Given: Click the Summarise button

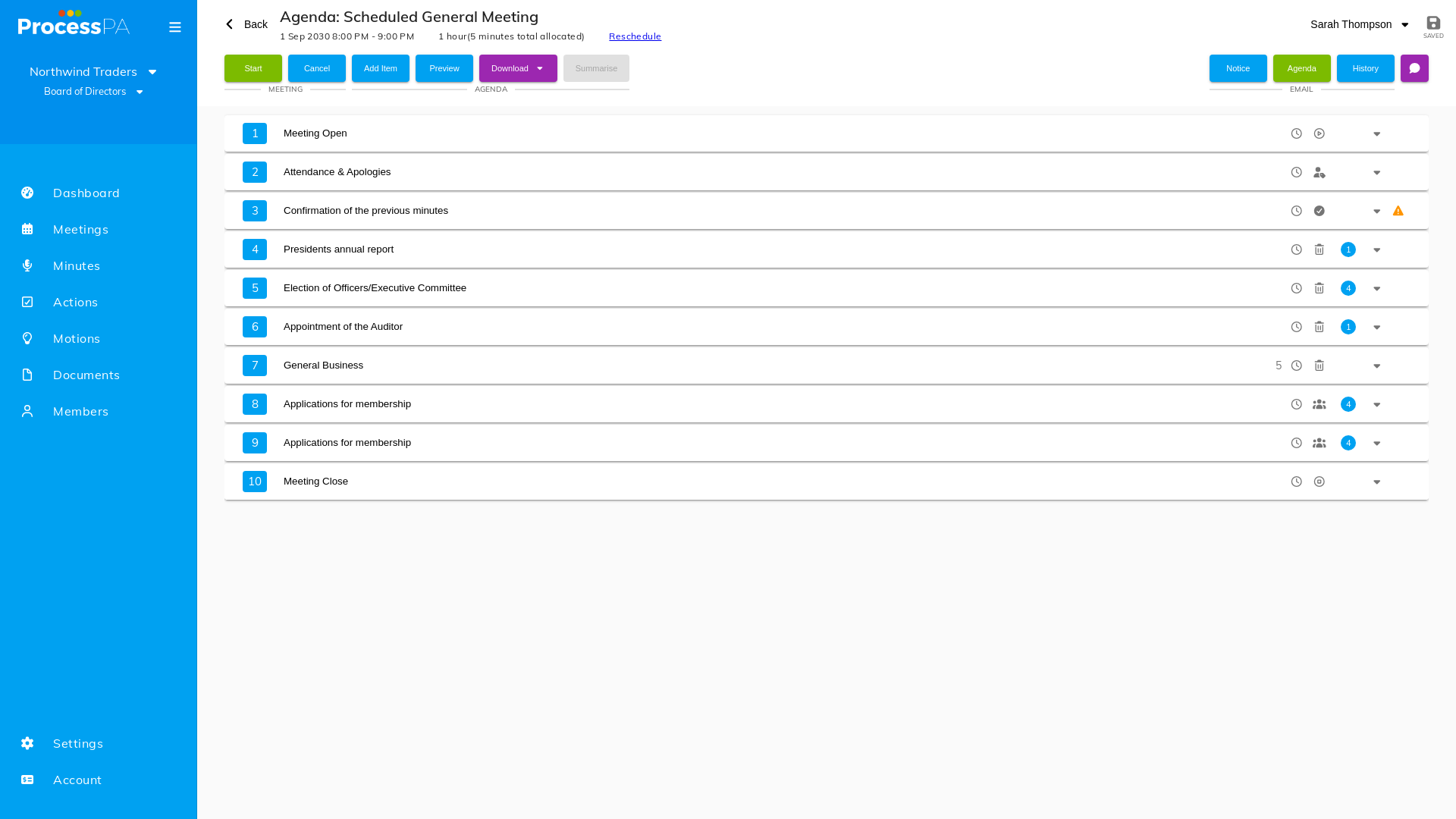Looking at the screenshot, I should click(x=596, y=68).
